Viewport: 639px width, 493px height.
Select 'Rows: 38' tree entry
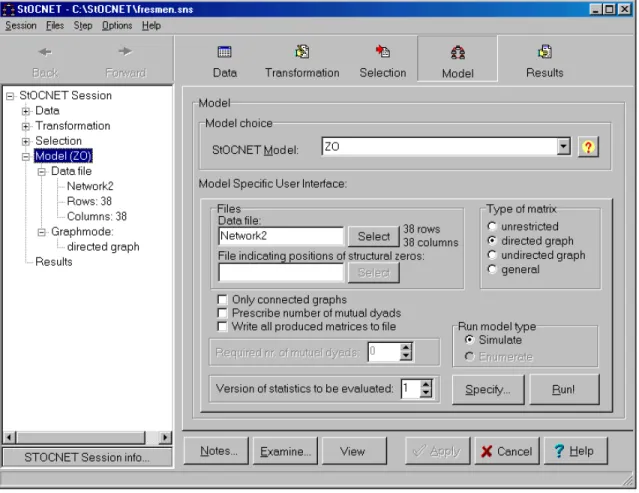(89, 202)
